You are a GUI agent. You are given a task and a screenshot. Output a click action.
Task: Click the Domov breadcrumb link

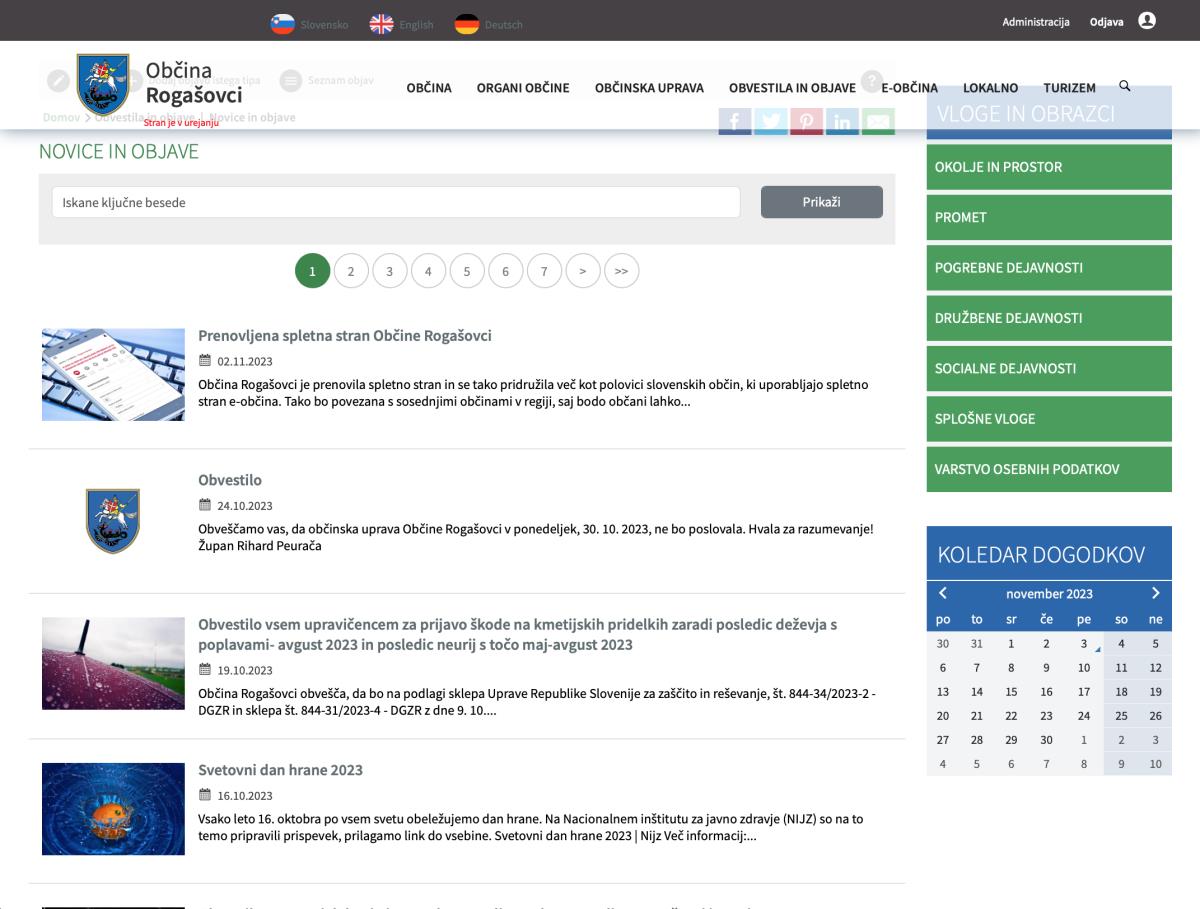61,118
